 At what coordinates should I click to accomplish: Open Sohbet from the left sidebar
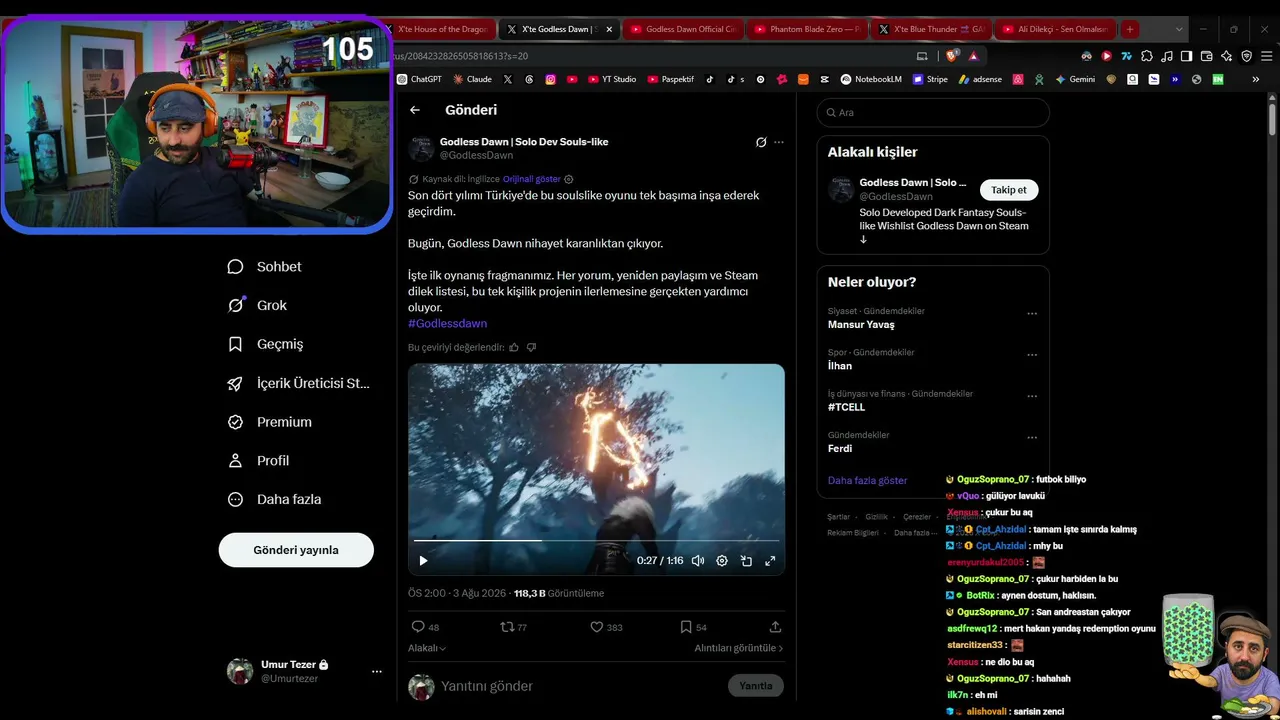click(x=265, y=267)
